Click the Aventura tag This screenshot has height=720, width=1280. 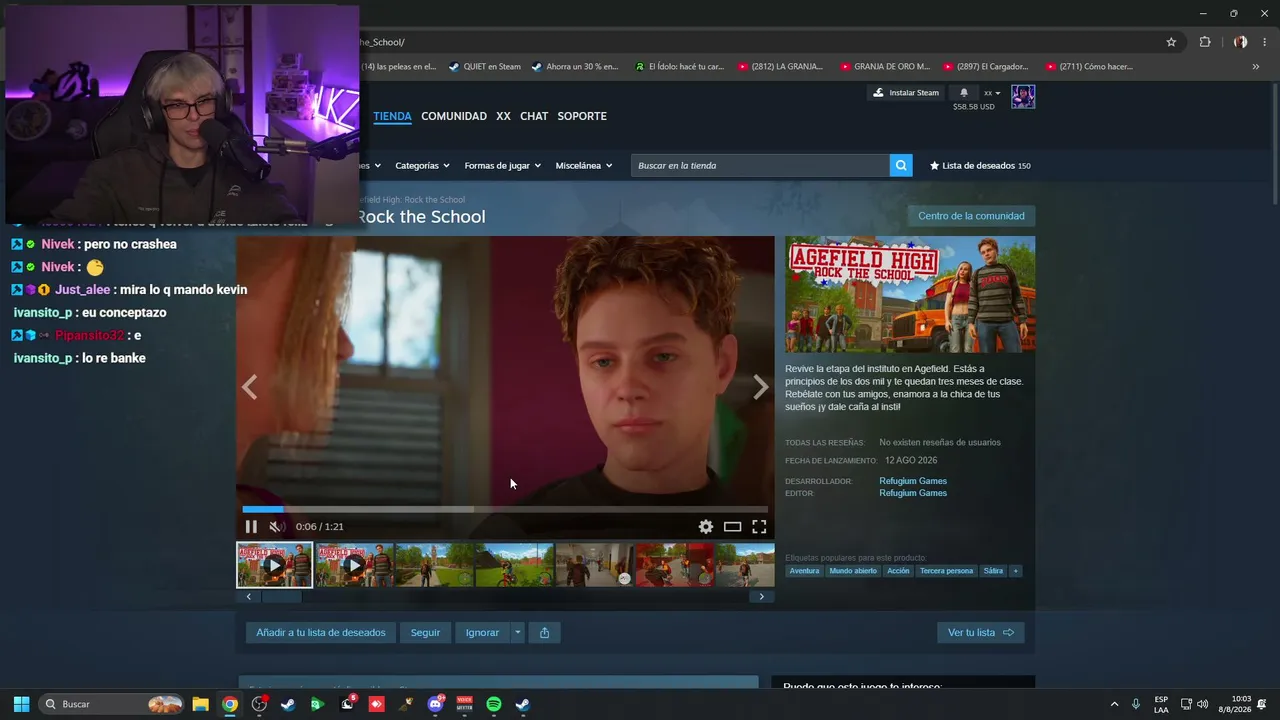[804, 571]
